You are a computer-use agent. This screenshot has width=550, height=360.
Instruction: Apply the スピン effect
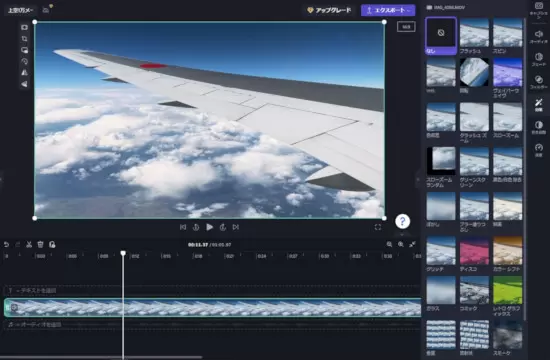tap(508, 35)
